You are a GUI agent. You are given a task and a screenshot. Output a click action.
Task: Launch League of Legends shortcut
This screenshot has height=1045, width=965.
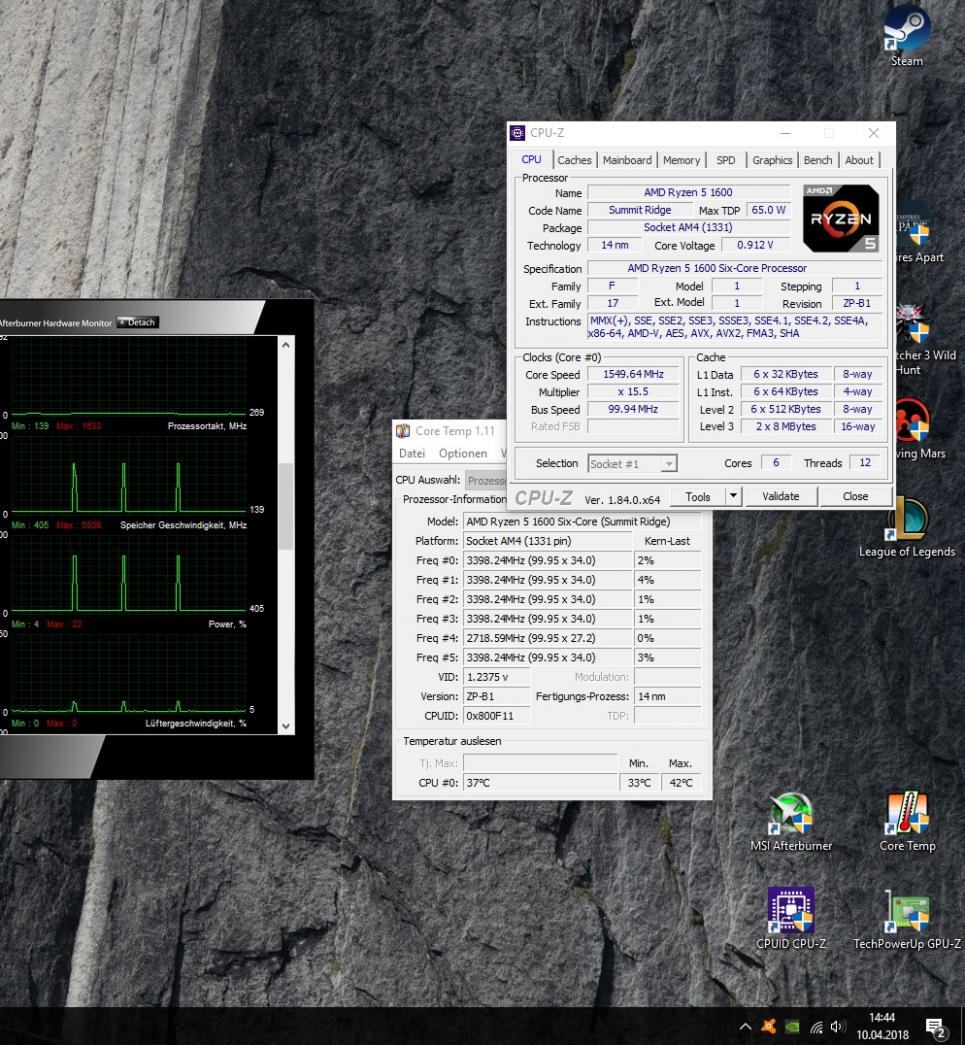tap(906, 528)
